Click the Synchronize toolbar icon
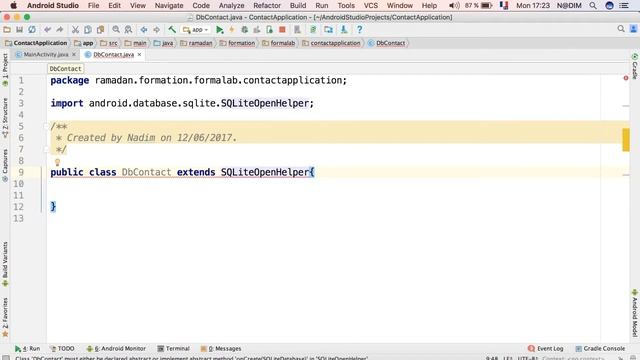This screenshot has height=360, width=640. click(x=32, y=30)
